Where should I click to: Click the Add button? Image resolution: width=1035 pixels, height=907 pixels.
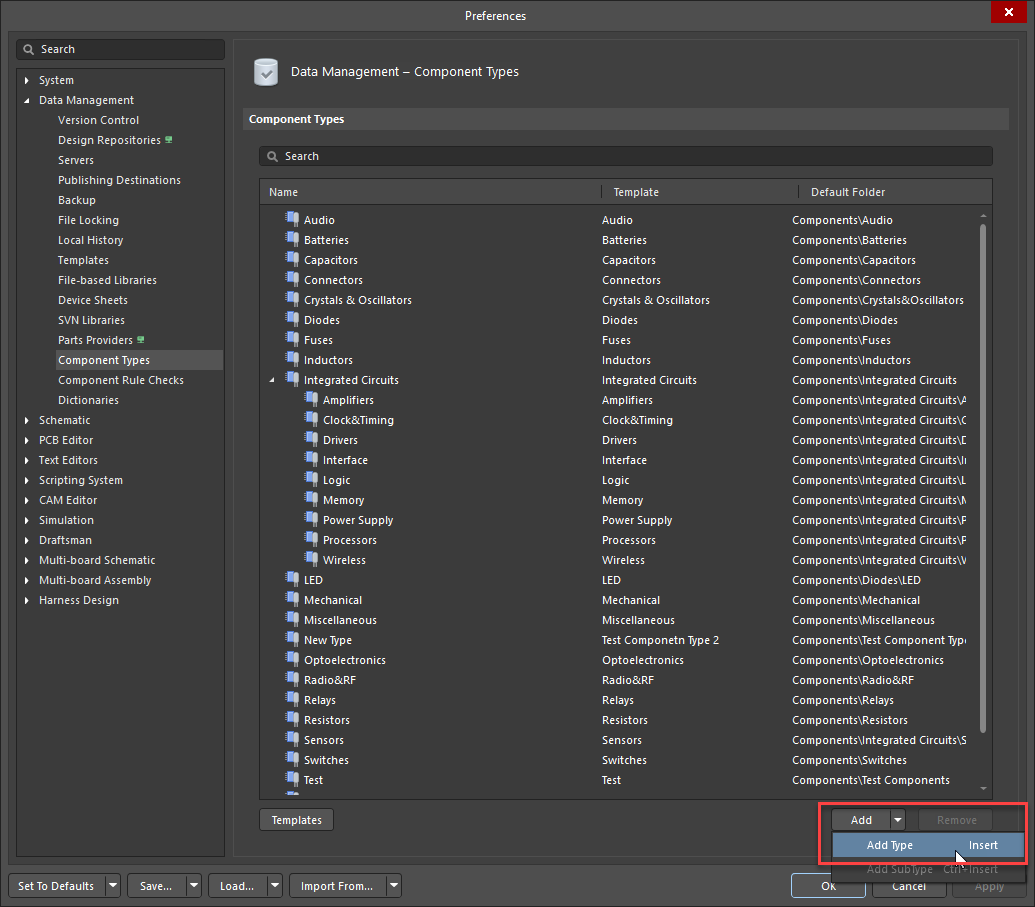tap(861, 820)
